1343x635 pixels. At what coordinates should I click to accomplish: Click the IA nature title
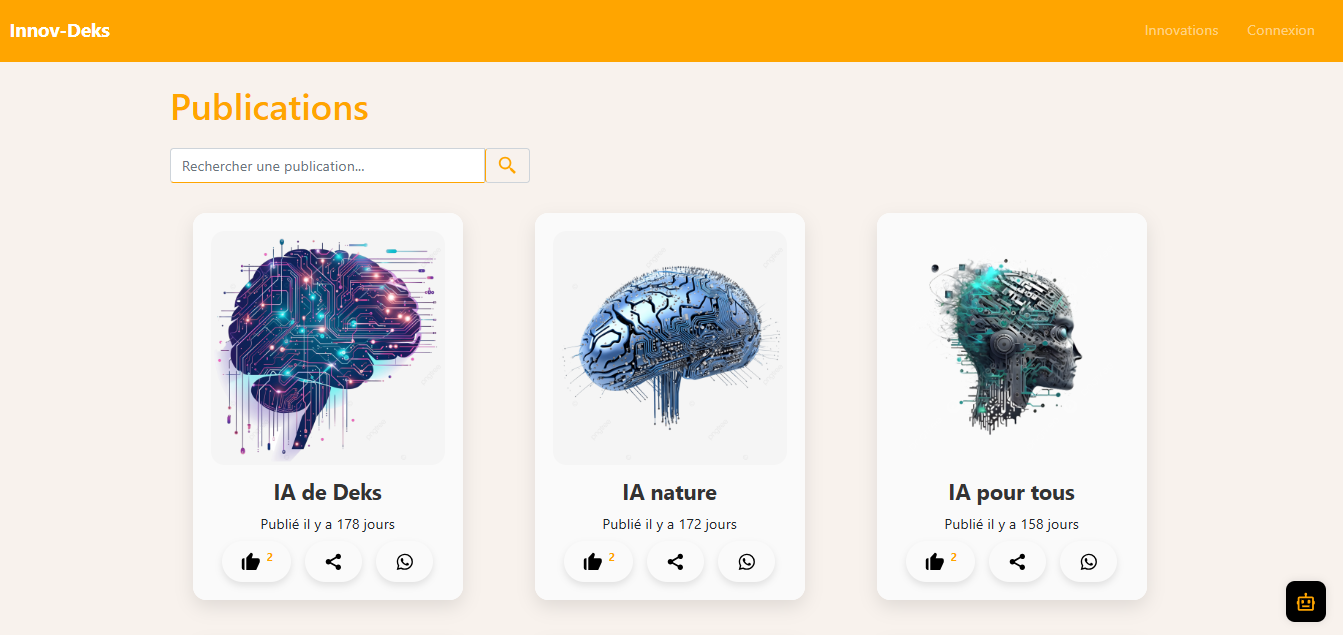click(x=670, y=492)
